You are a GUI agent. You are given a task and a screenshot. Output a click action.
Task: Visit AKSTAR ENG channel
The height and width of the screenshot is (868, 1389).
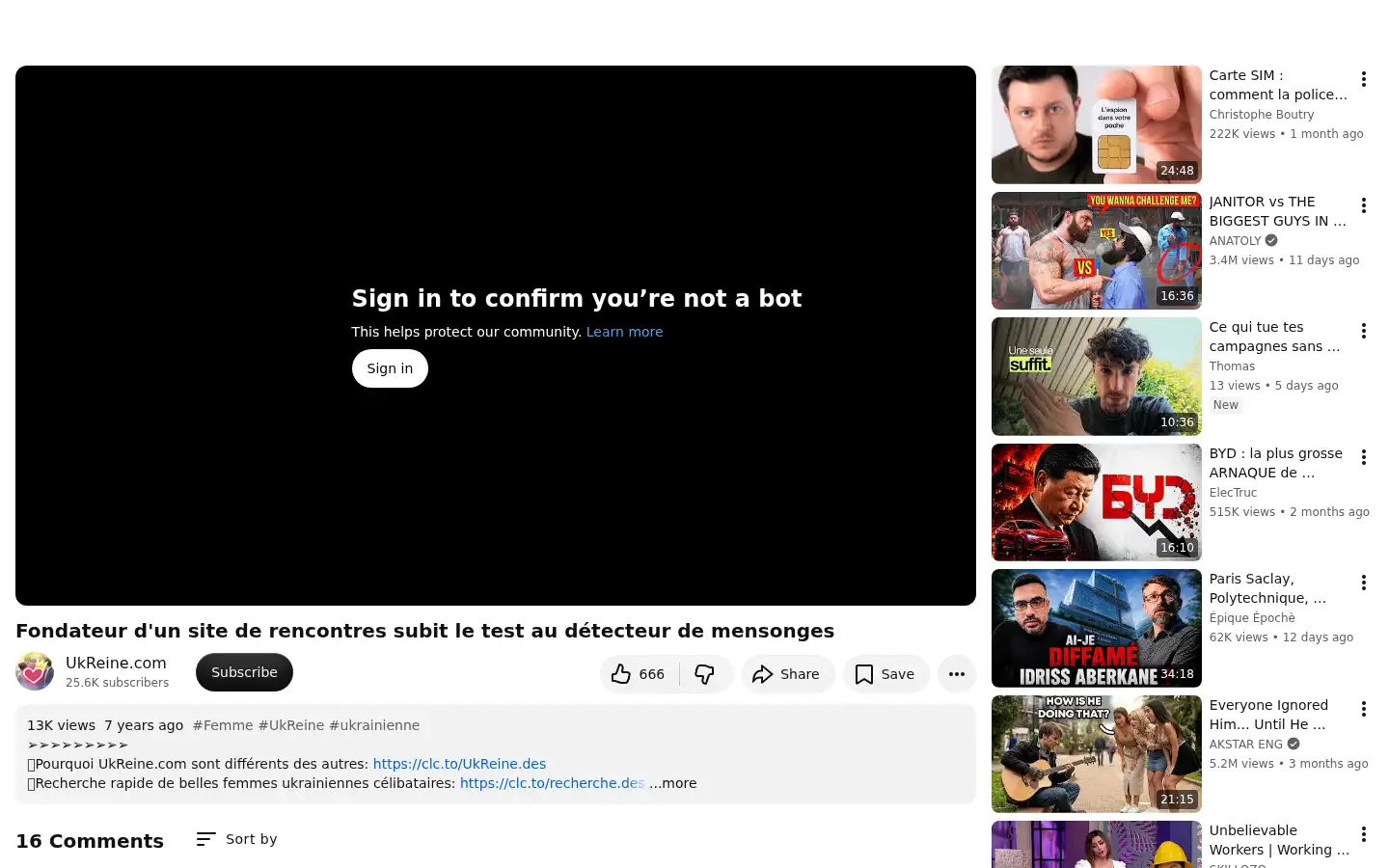[1246, 745]
